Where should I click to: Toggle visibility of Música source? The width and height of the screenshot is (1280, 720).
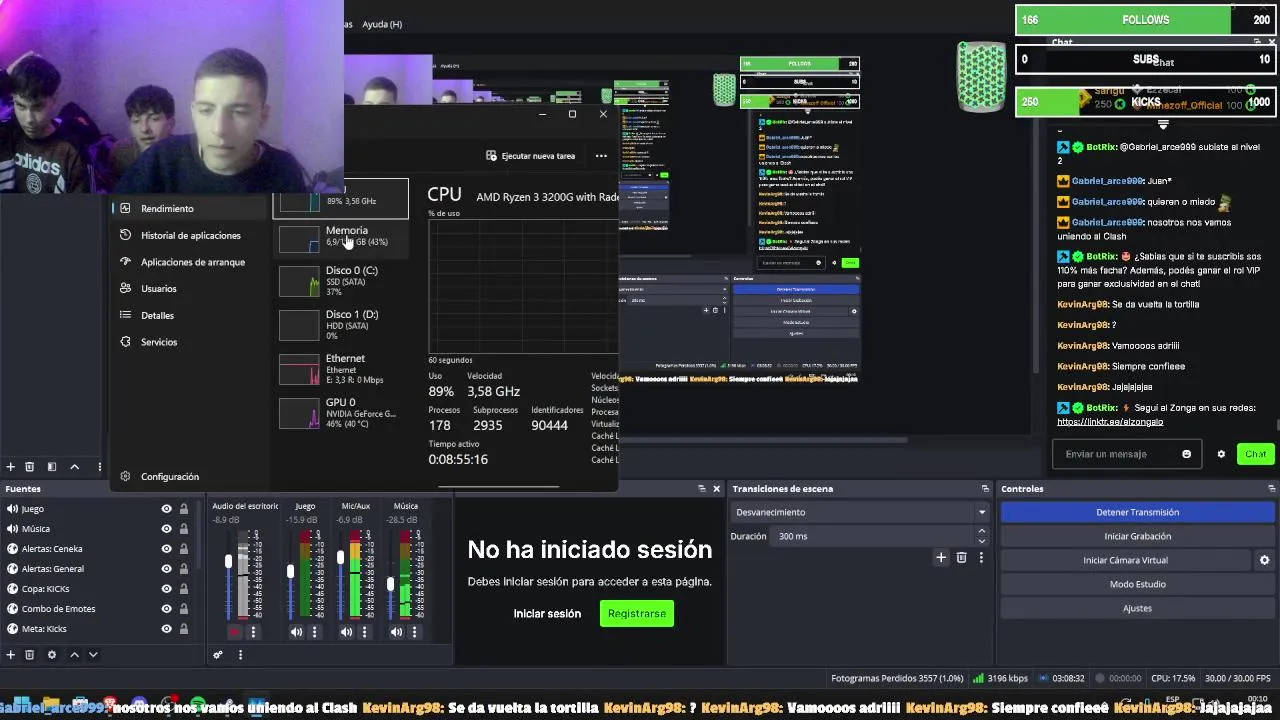coord(166,529)
